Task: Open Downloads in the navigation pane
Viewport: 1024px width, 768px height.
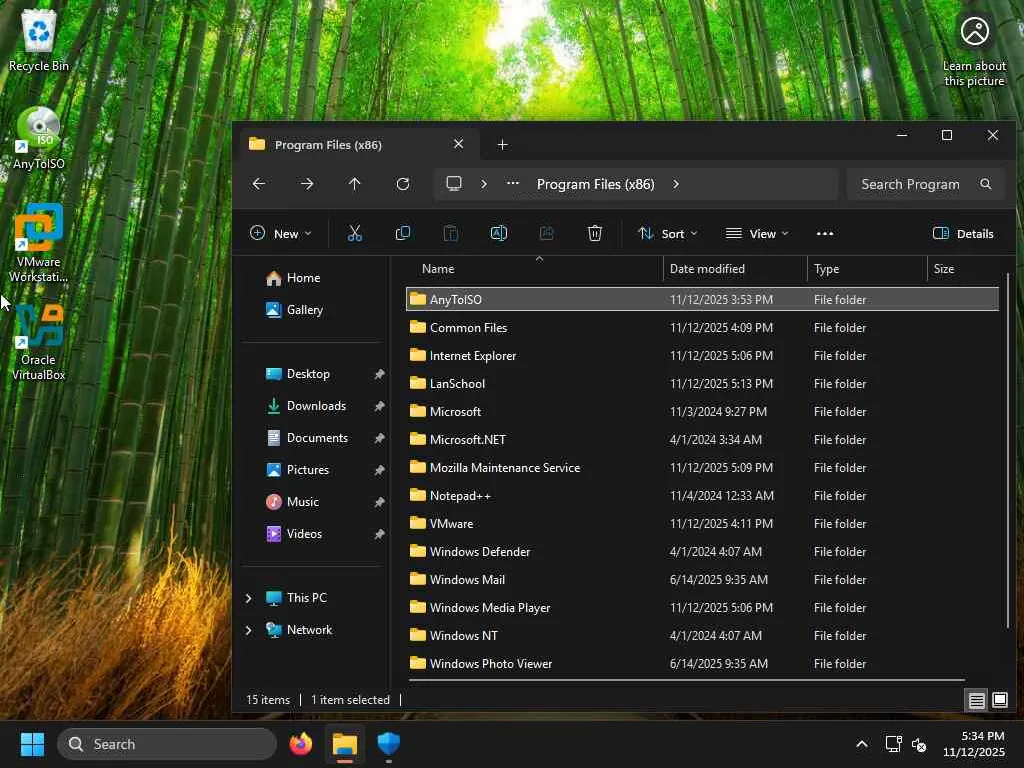Action: (316, 406)
